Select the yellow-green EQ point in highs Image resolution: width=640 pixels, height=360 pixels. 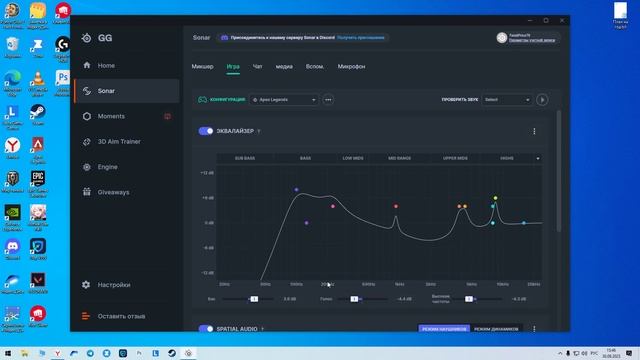click(496, 198)
